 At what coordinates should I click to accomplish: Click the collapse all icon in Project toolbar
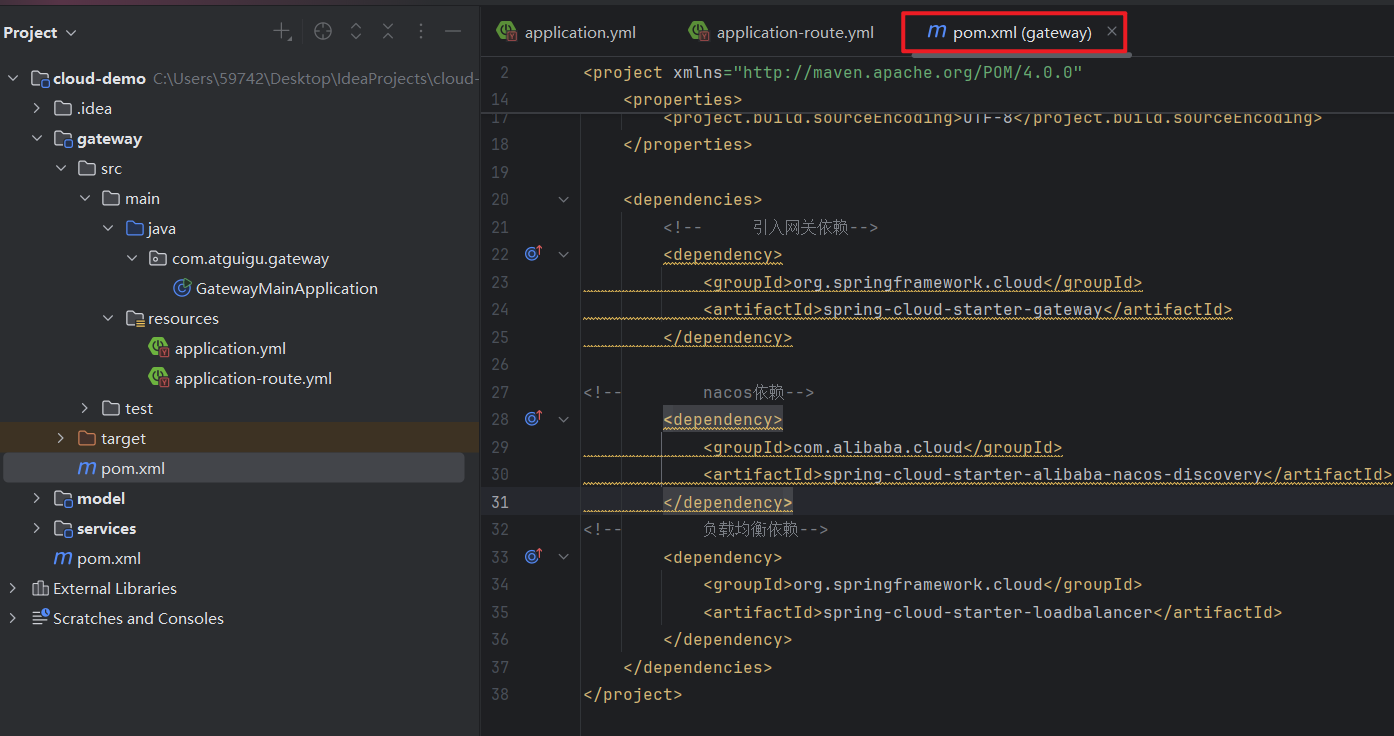coord(388,32)
